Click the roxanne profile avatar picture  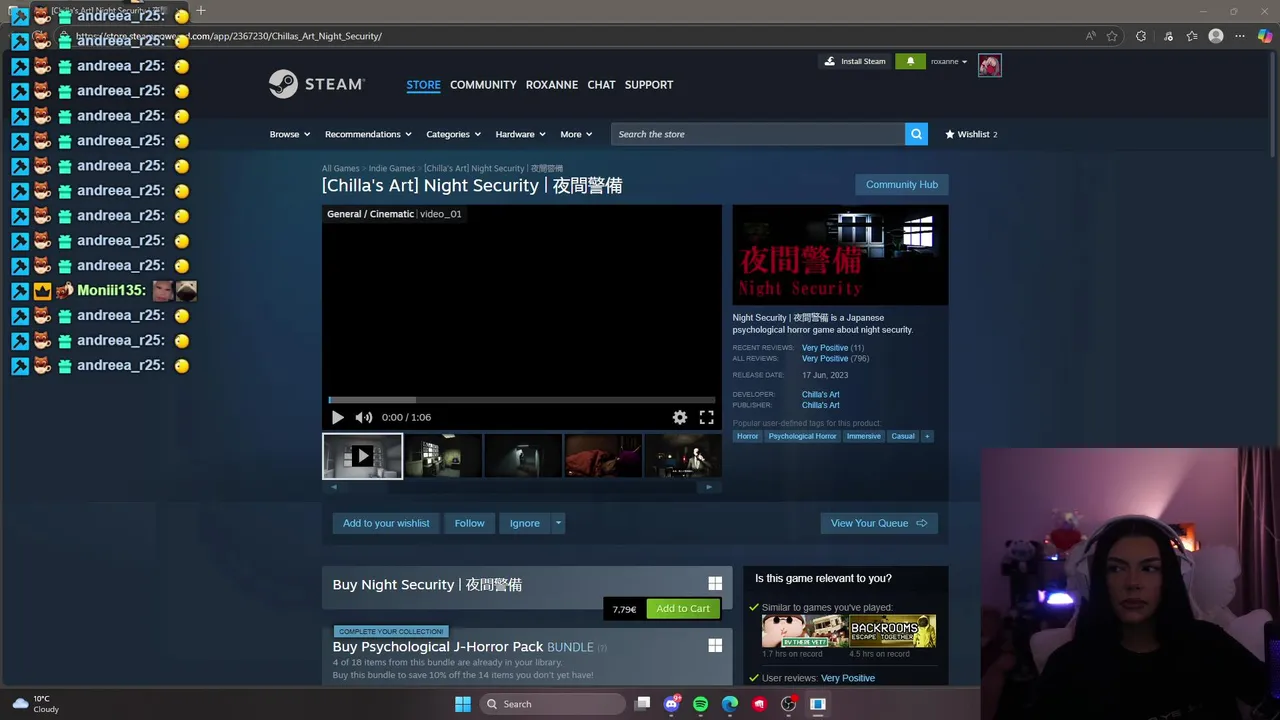coord(990,65)
